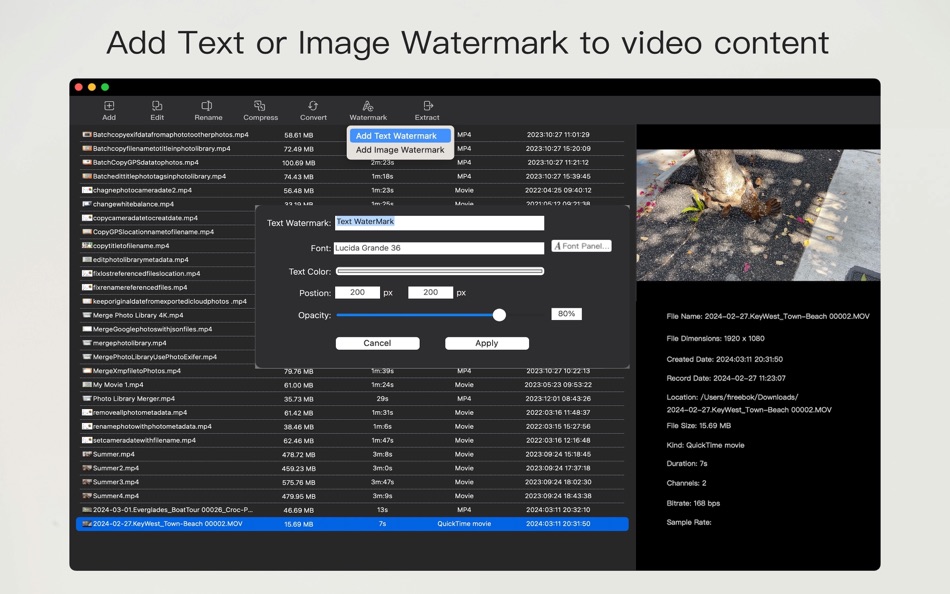The height and width of the screenshot is (594, 950).
Task: Choose Add Text Watermark from the menu
Action: [x=398, y=136]
